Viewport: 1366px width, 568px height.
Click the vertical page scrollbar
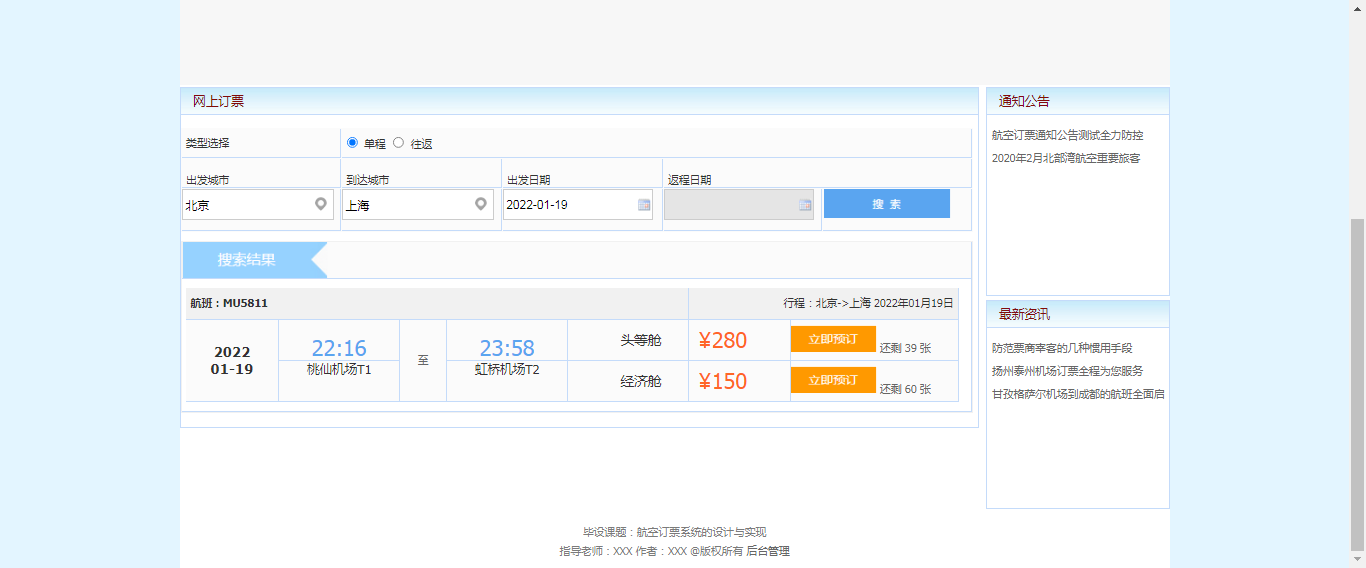pyautogui.click(x=1357, y=380)
